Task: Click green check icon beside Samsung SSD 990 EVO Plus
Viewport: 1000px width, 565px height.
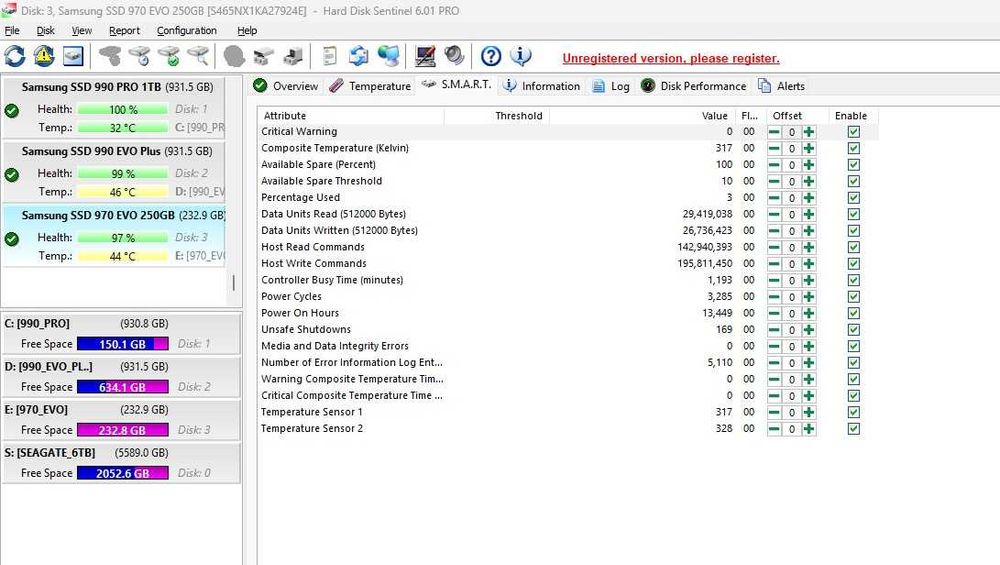Action: coord(11,175)
